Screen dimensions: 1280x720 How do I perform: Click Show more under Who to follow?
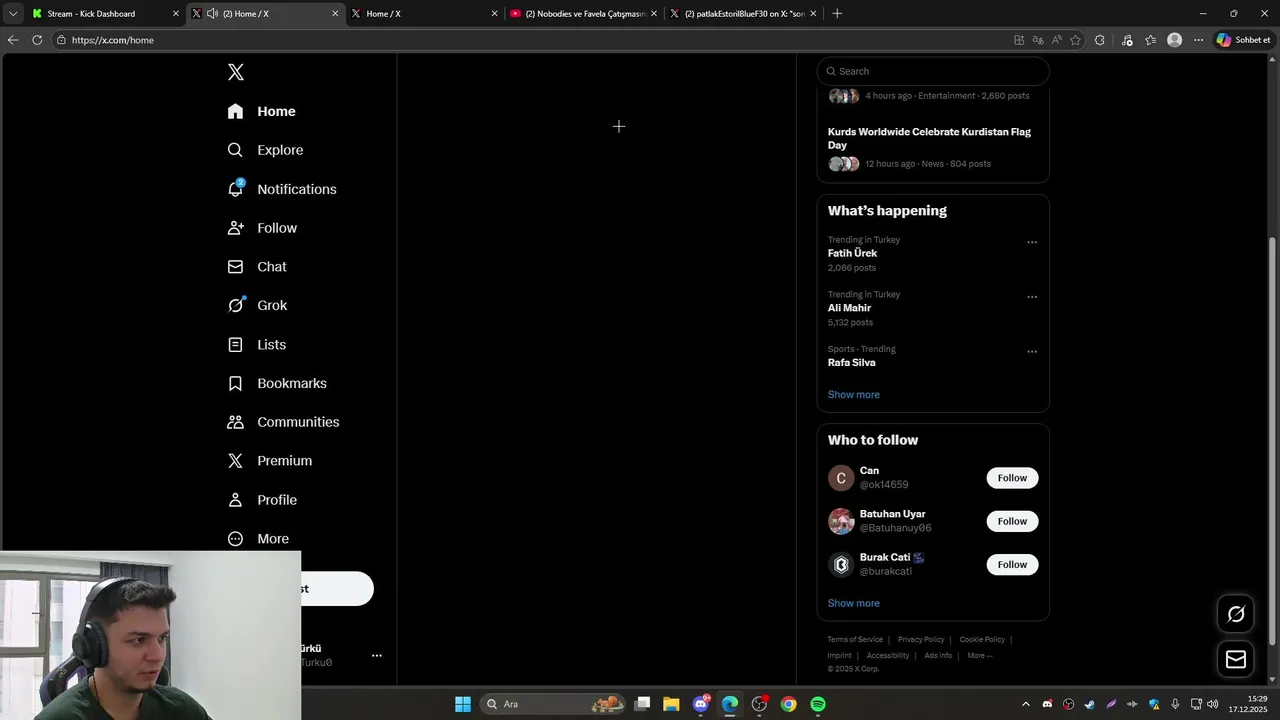point(854,604)
